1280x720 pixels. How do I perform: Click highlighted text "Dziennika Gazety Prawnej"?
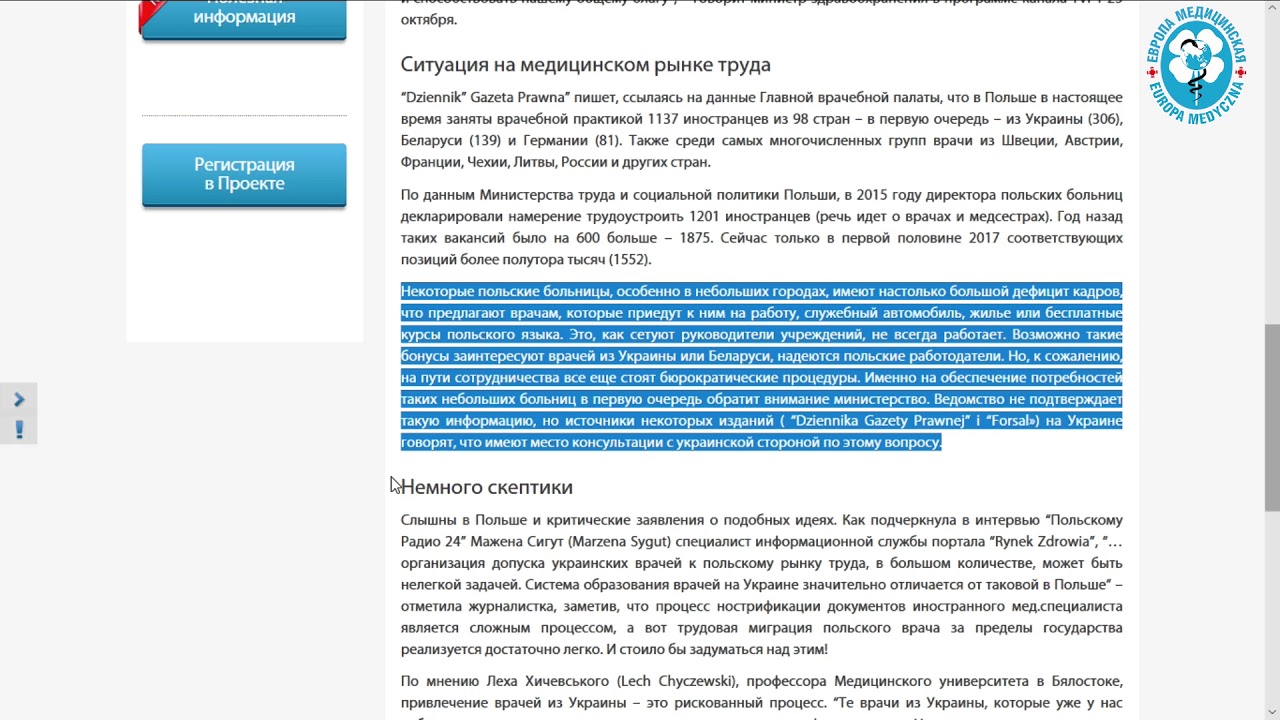[878, 421]
